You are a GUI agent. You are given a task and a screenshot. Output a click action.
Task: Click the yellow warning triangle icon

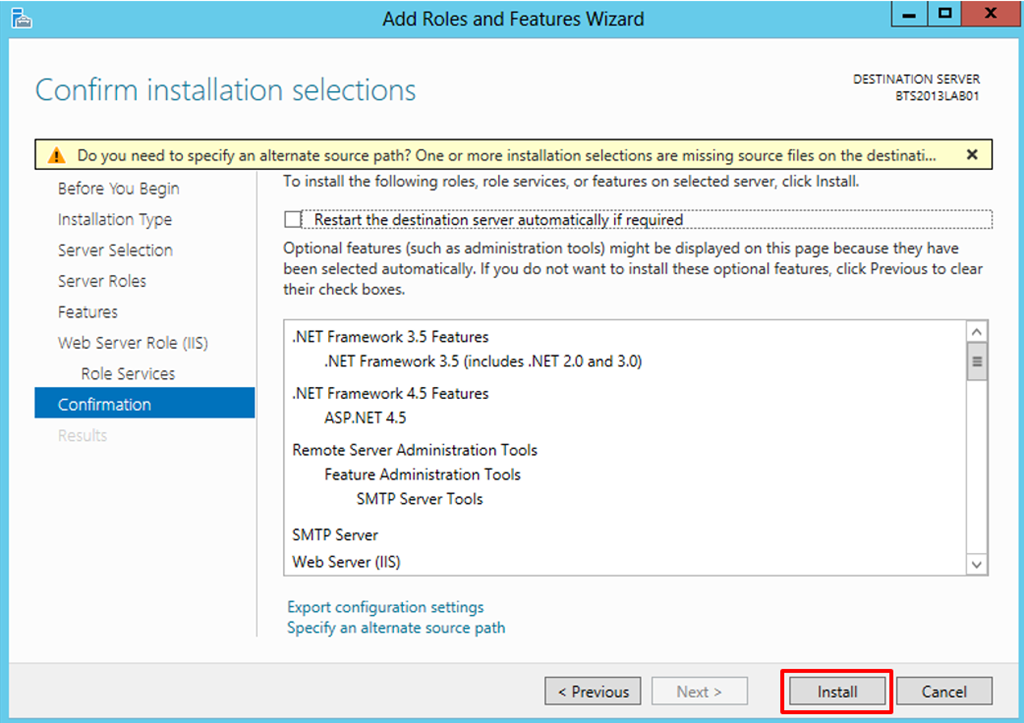click(x=58, y=156)
